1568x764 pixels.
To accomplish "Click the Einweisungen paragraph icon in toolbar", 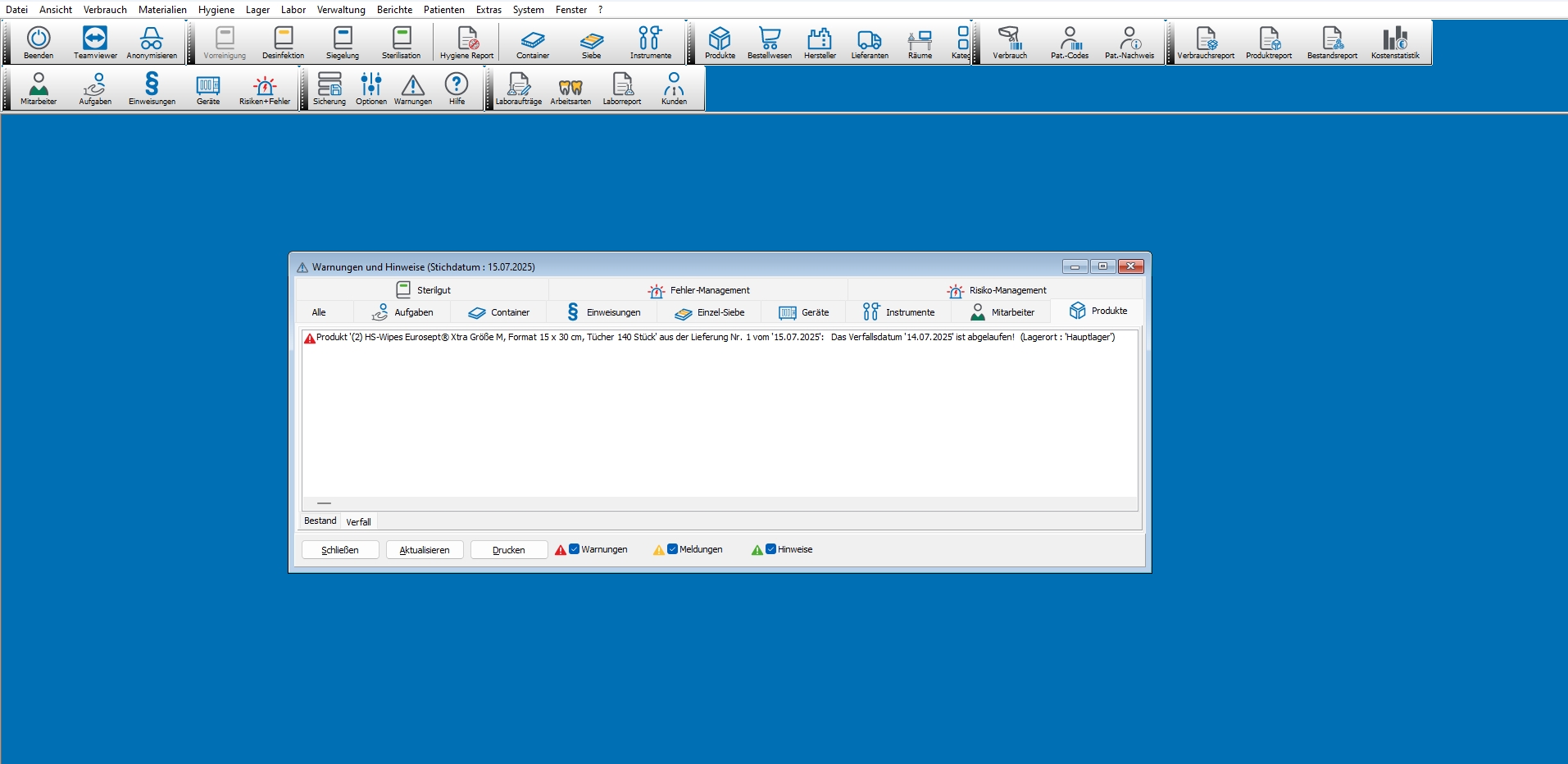I will point(152,89).
